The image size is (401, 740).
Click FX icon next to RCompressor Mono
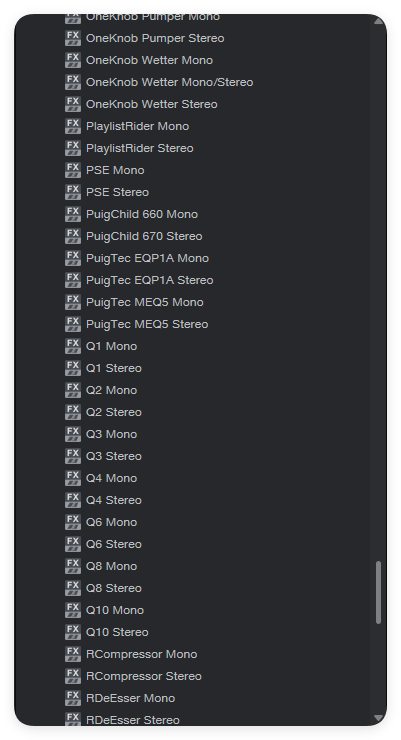tap(73, 654)
